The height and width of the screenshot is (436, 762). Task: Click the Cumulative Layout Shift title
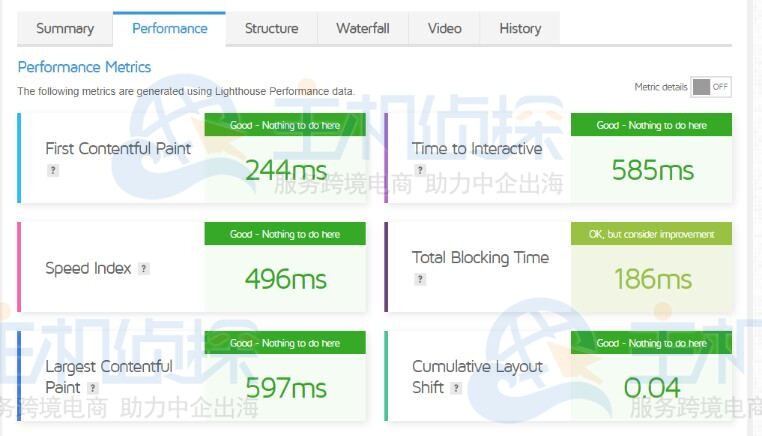[x=477, y=377]
